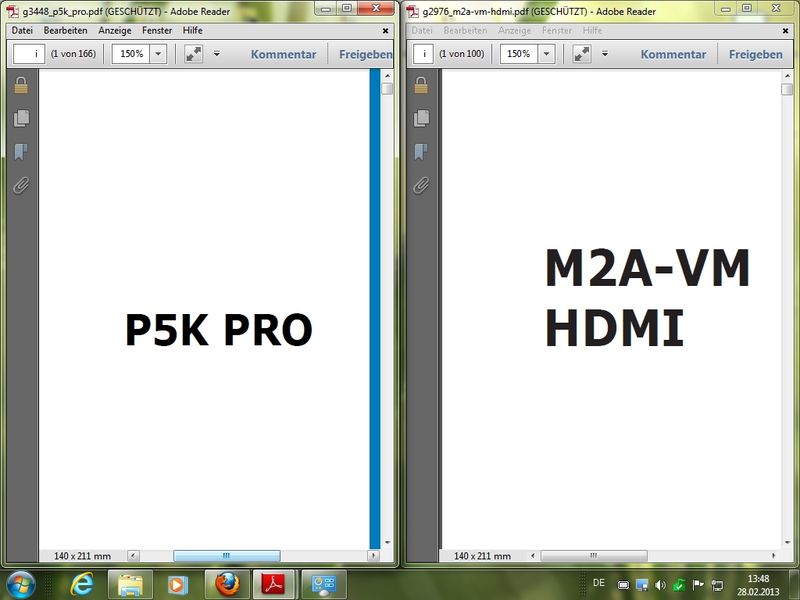Open attachments paperclip in M2A-VM window
The height and width of the screenshot is (600, 800).
pyautogui.click(x=421, y=185)
